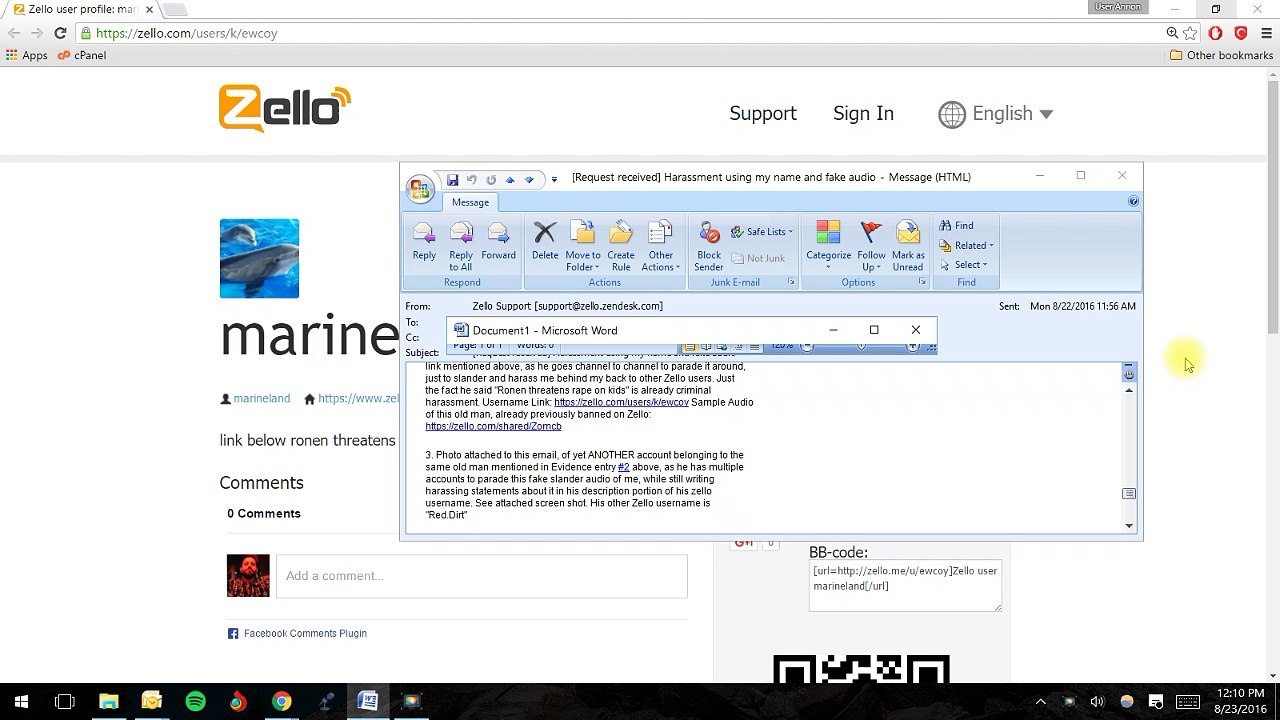Show hidden system tray icons
The image size is (1280, 720).
[x=1040, y=701]
